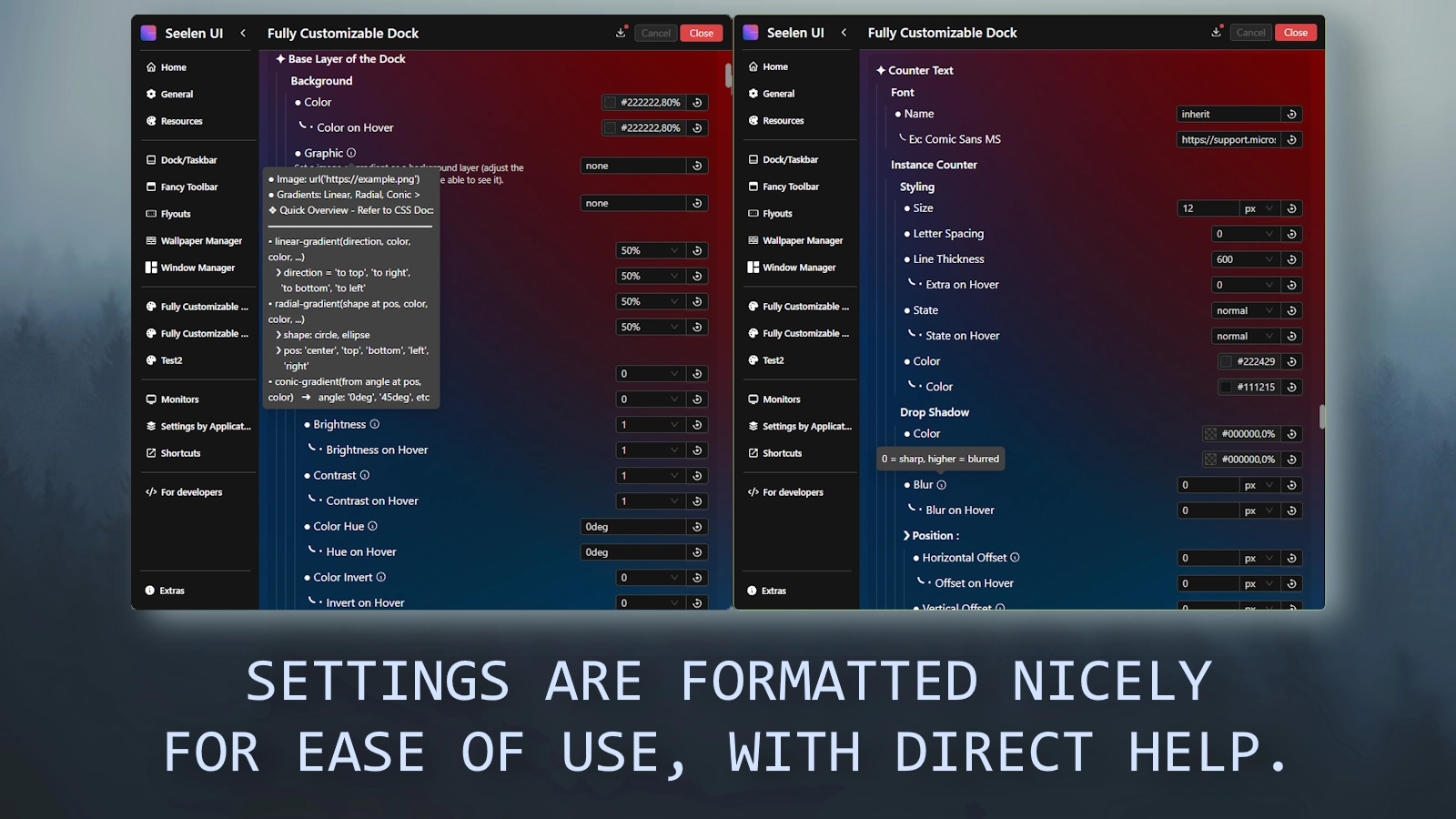Open the Test2 theme settings
This screenshot has width=1456, height=819.
point(171,360)
